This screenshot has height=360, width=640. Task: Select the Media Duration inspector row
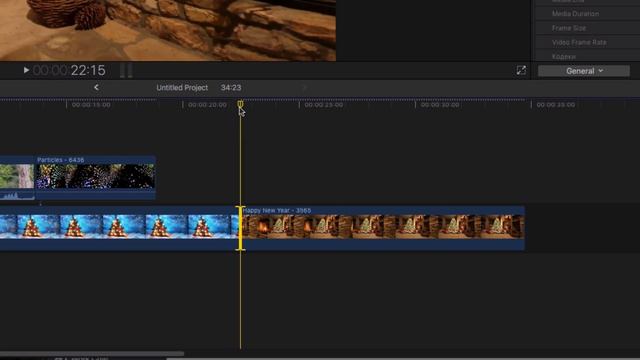pos(587,13)
